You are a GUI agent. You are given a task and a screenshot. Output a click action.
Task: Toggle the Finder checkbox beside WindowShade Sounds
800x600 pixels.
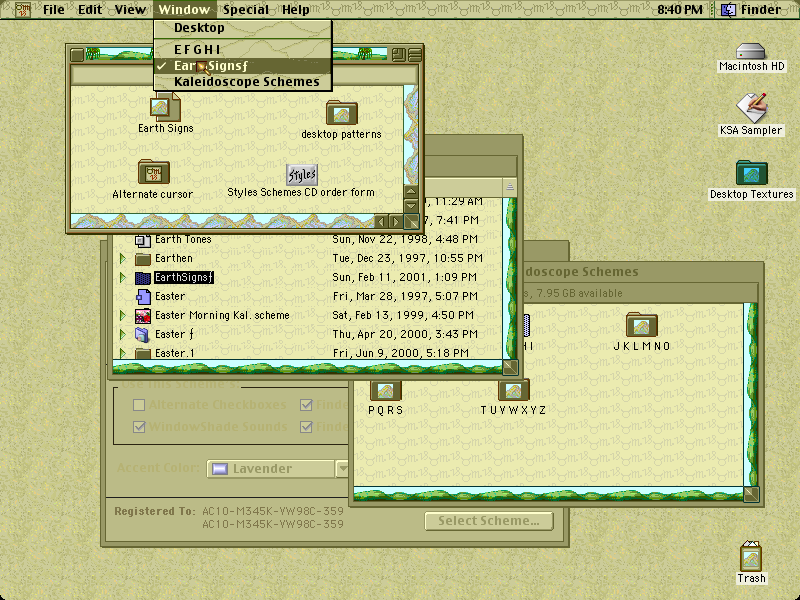click(306, 427)
